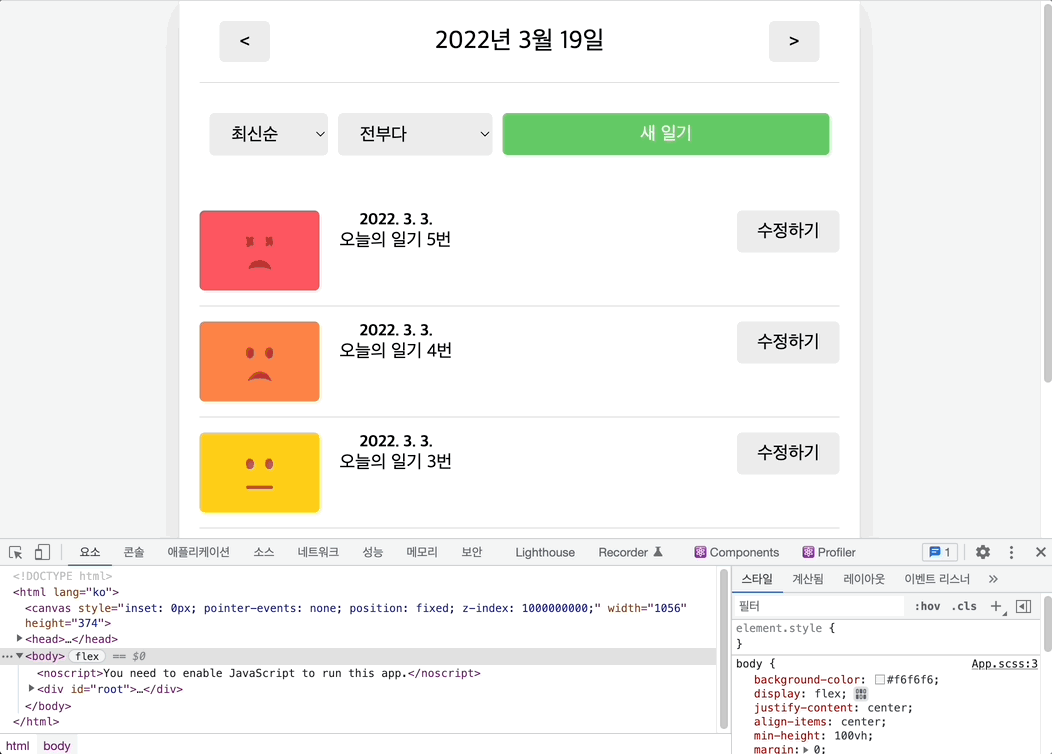Open the console issues message counter

(940, 552)
